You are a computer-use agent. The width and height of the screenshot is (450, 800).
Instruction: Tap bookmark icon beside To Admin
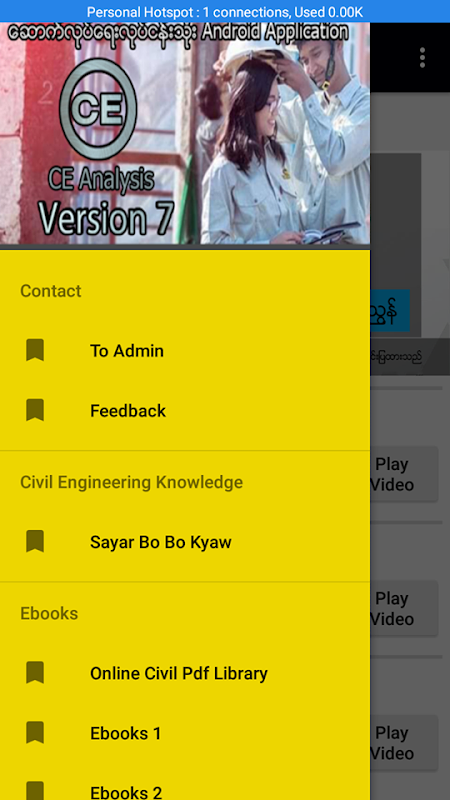(x=35, y=351)
